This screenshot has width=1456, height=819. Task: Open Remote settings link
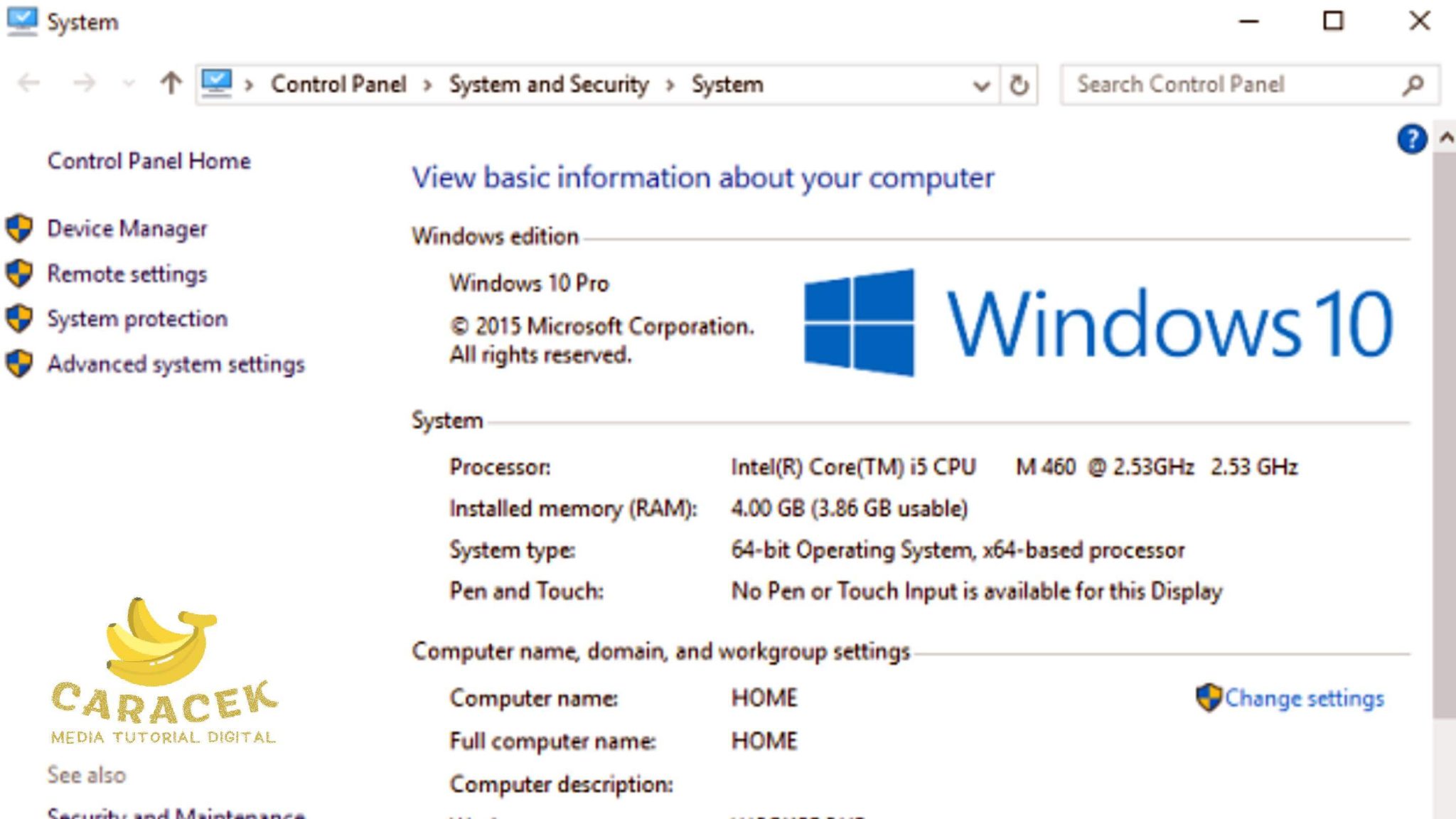click(x=127, y=274)
